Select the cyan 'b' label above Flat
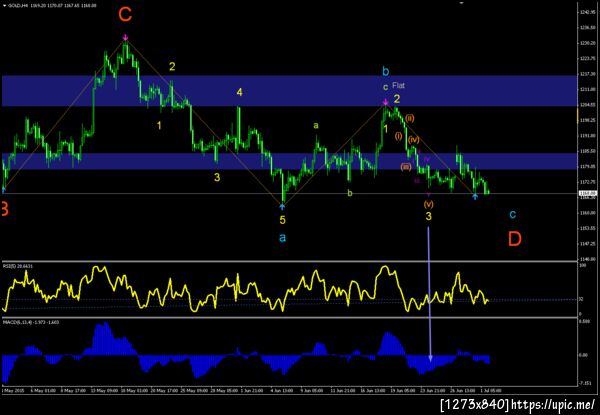 (386, 71)
